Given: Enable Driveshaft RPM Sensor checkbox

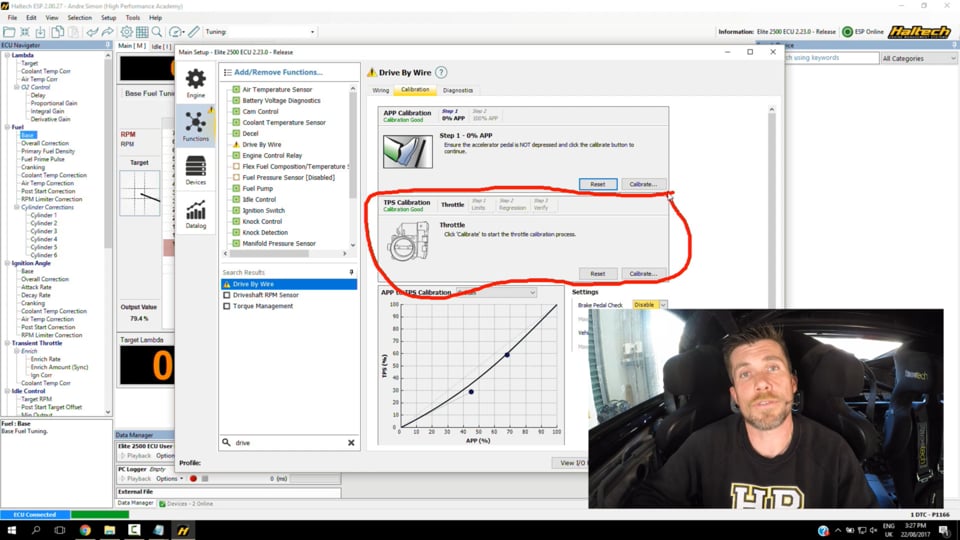Looking at the screenshot, I should [x=227, y=295].
